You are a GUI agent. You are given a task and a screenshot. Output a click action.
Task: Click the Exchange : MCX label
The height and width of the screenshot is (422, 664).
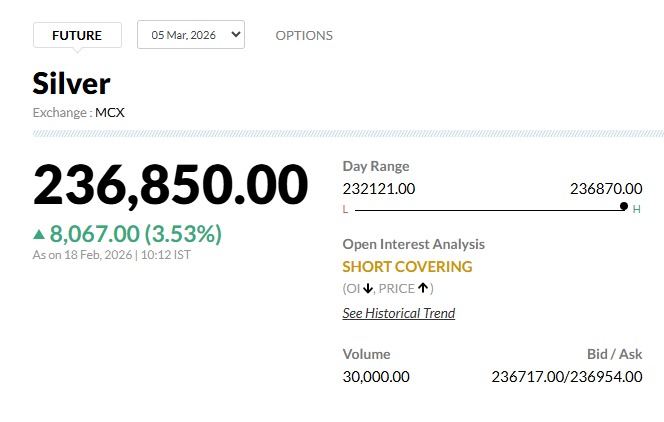(79, 112)
